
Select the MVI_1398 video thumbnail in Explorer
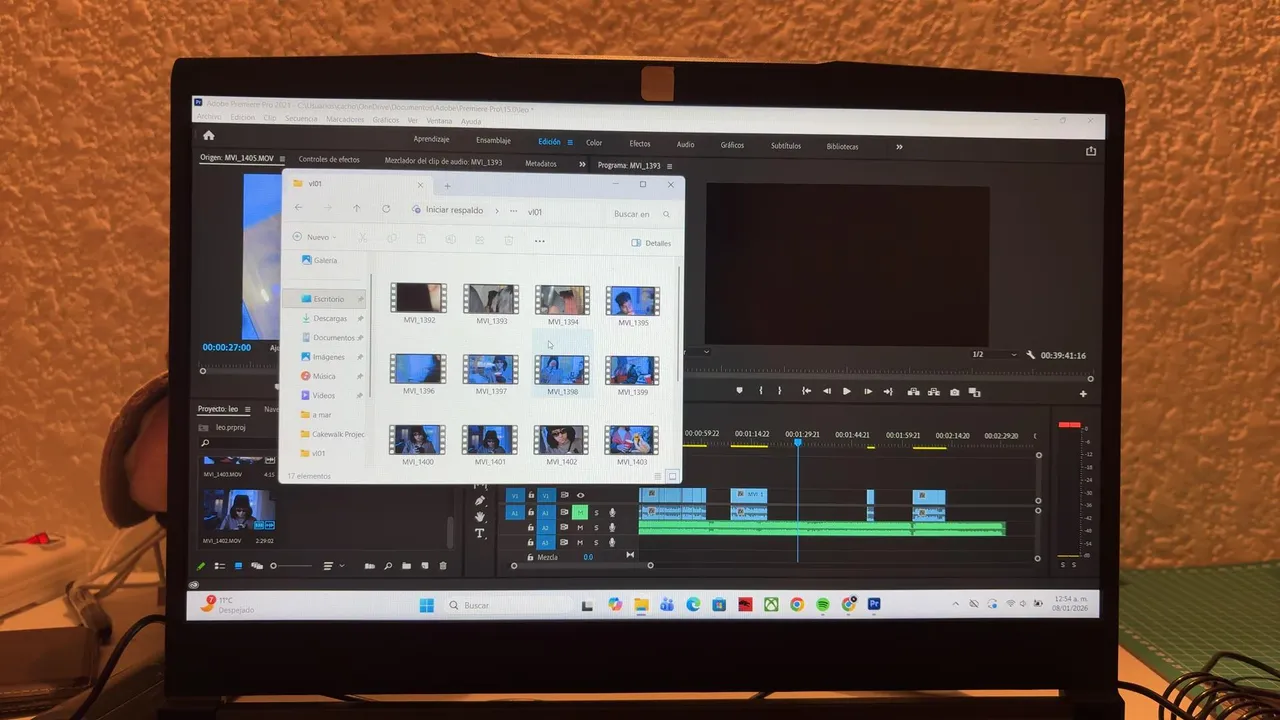562,370
